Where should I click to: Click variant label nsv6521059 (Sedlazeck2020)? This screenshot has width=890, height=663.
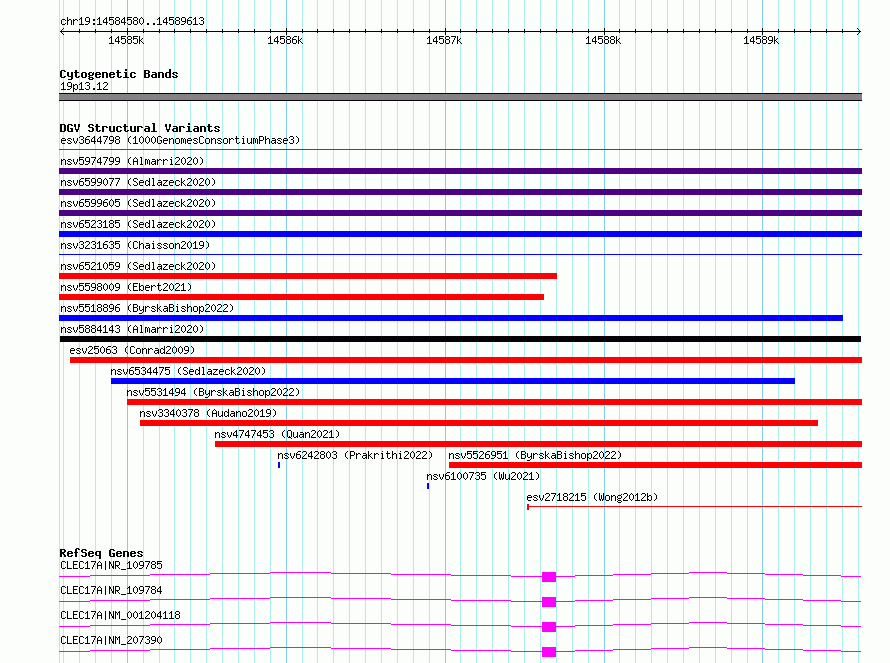click(x=138, y=266)
